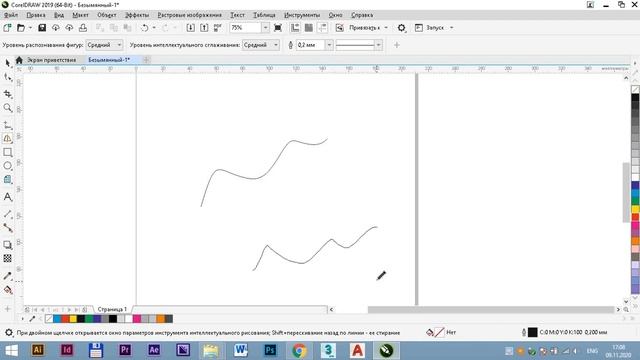The height and width of the screenshot is (360, 640).
Task: Expand shape recognition level dropdown
Action: [119, 45]
